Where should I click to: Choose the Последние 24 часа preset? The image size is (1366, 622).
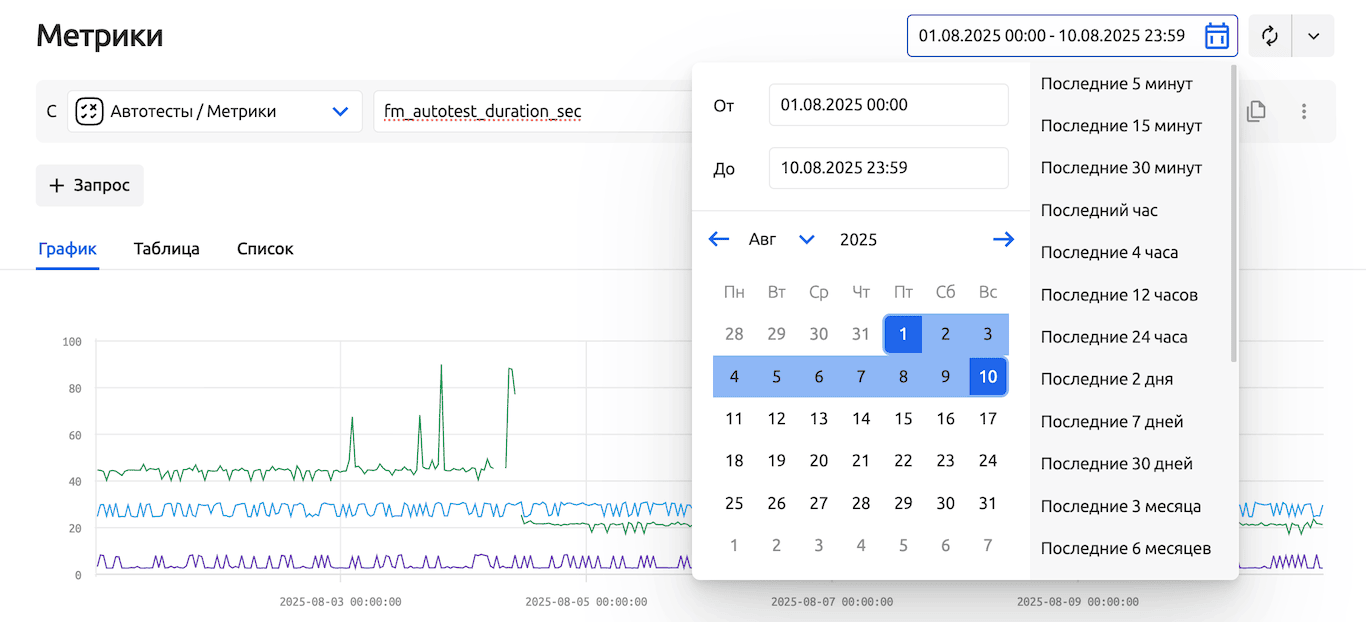1113,337
